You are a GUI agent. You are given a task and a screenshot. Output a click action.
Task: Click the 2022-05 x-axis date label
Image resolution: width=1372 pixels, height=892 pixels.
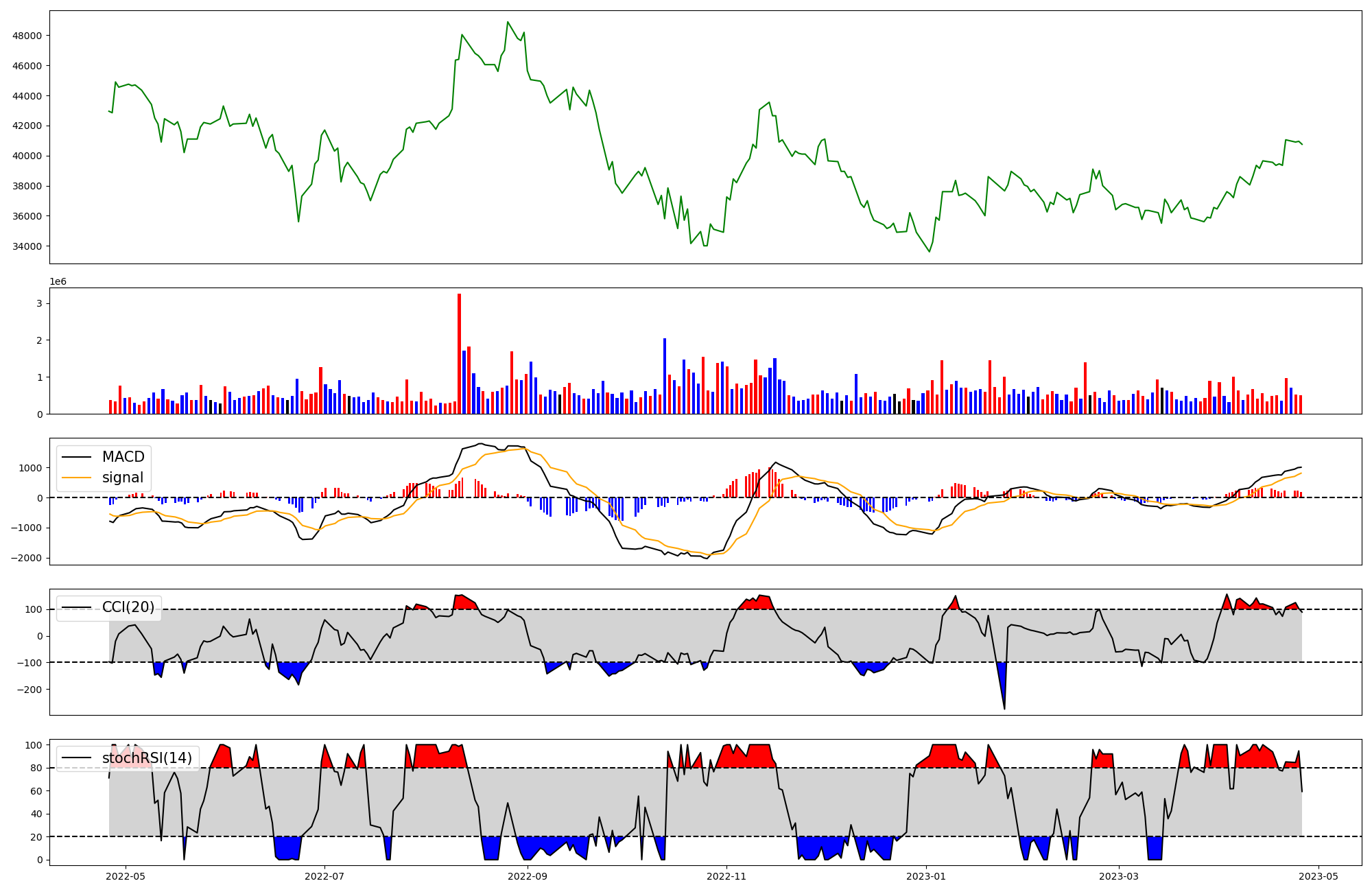(x=126, y=876)
